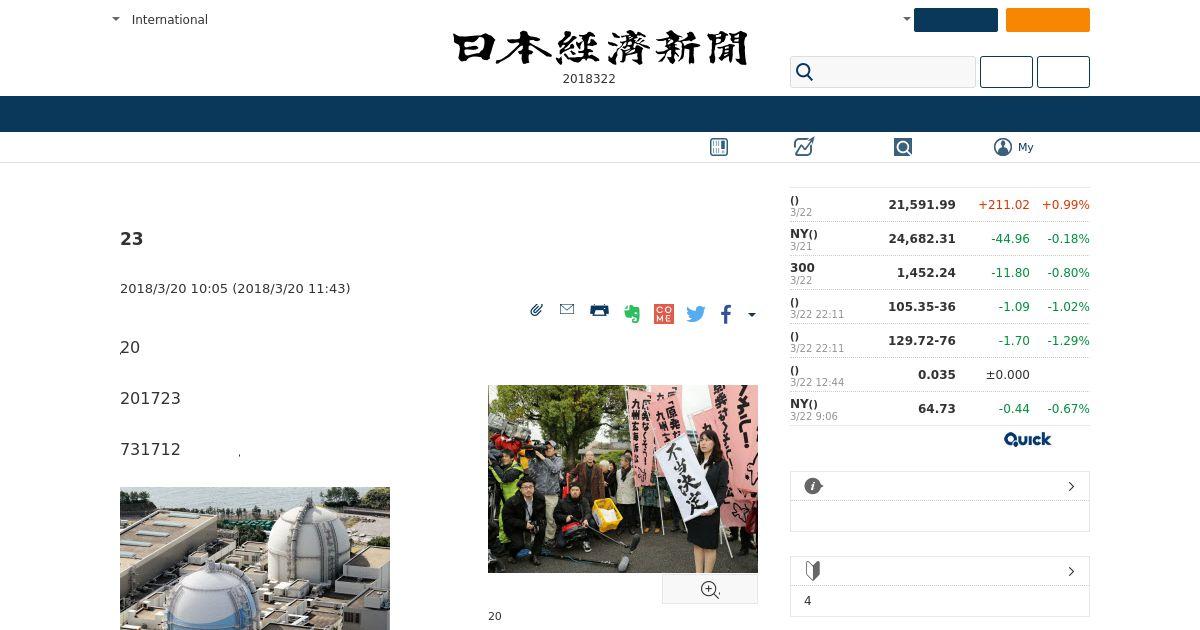Screen dimensions: 1200x630
Task: Click the My label in subnav
Action: (x=1026, y=147)
